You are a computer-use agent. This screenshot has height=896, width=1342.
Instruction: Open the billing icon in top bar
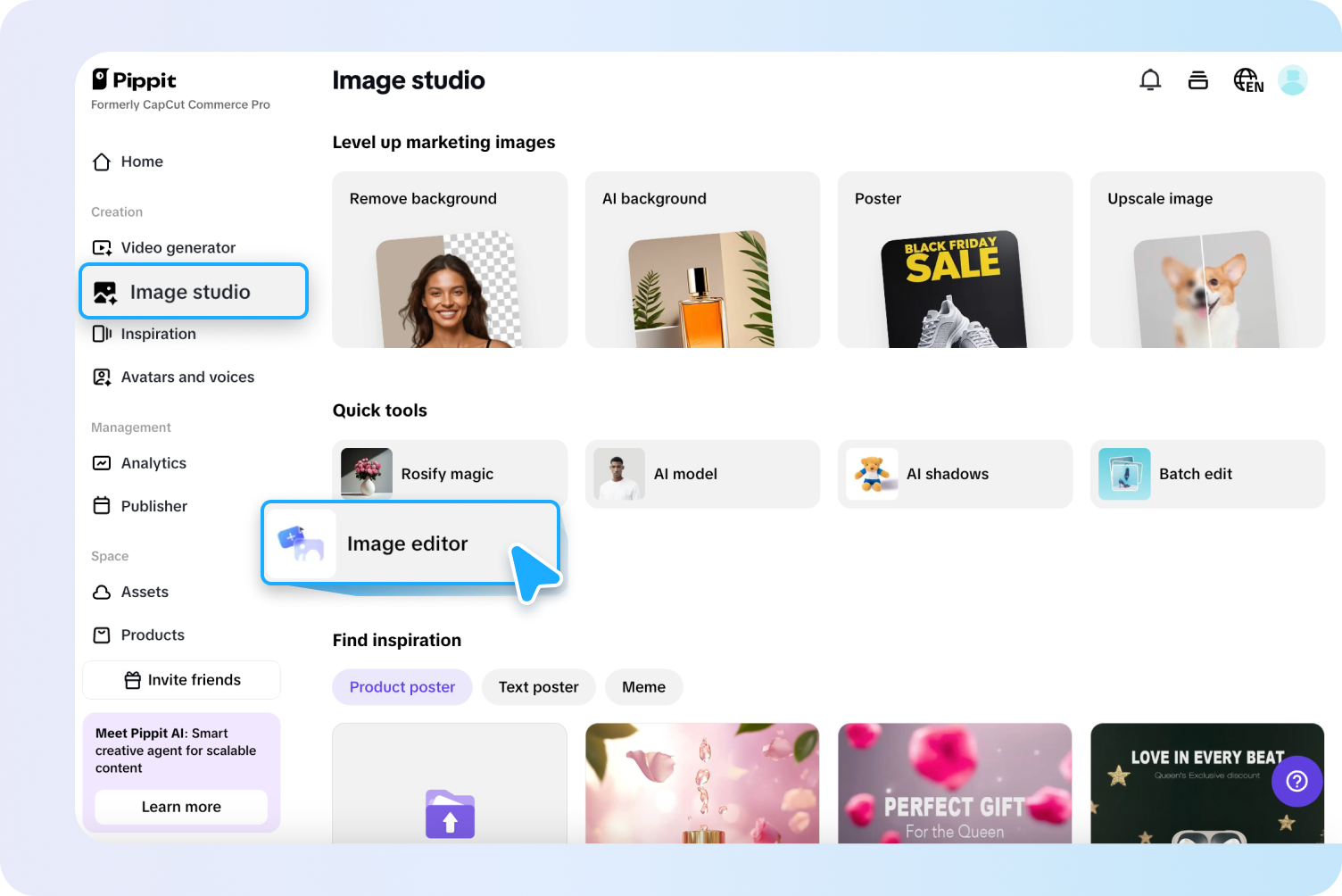[x=1198, y=79]
